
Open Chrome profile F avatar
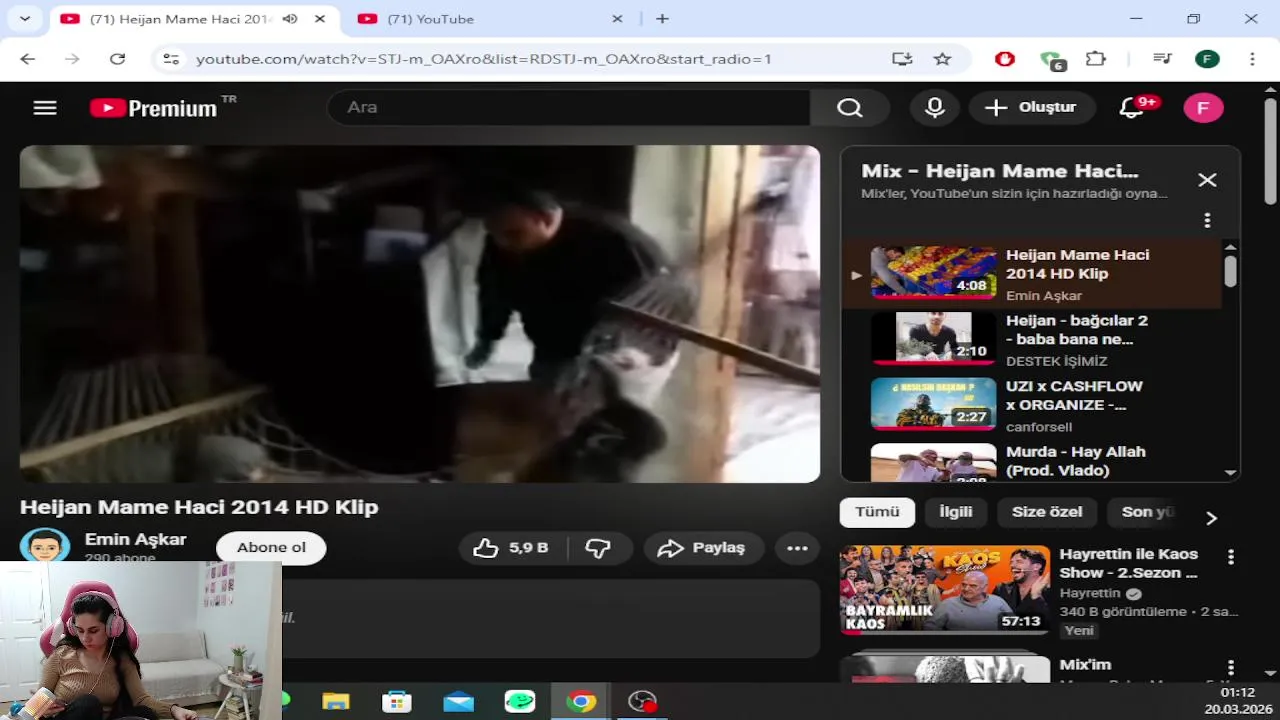coord(1207,59)
